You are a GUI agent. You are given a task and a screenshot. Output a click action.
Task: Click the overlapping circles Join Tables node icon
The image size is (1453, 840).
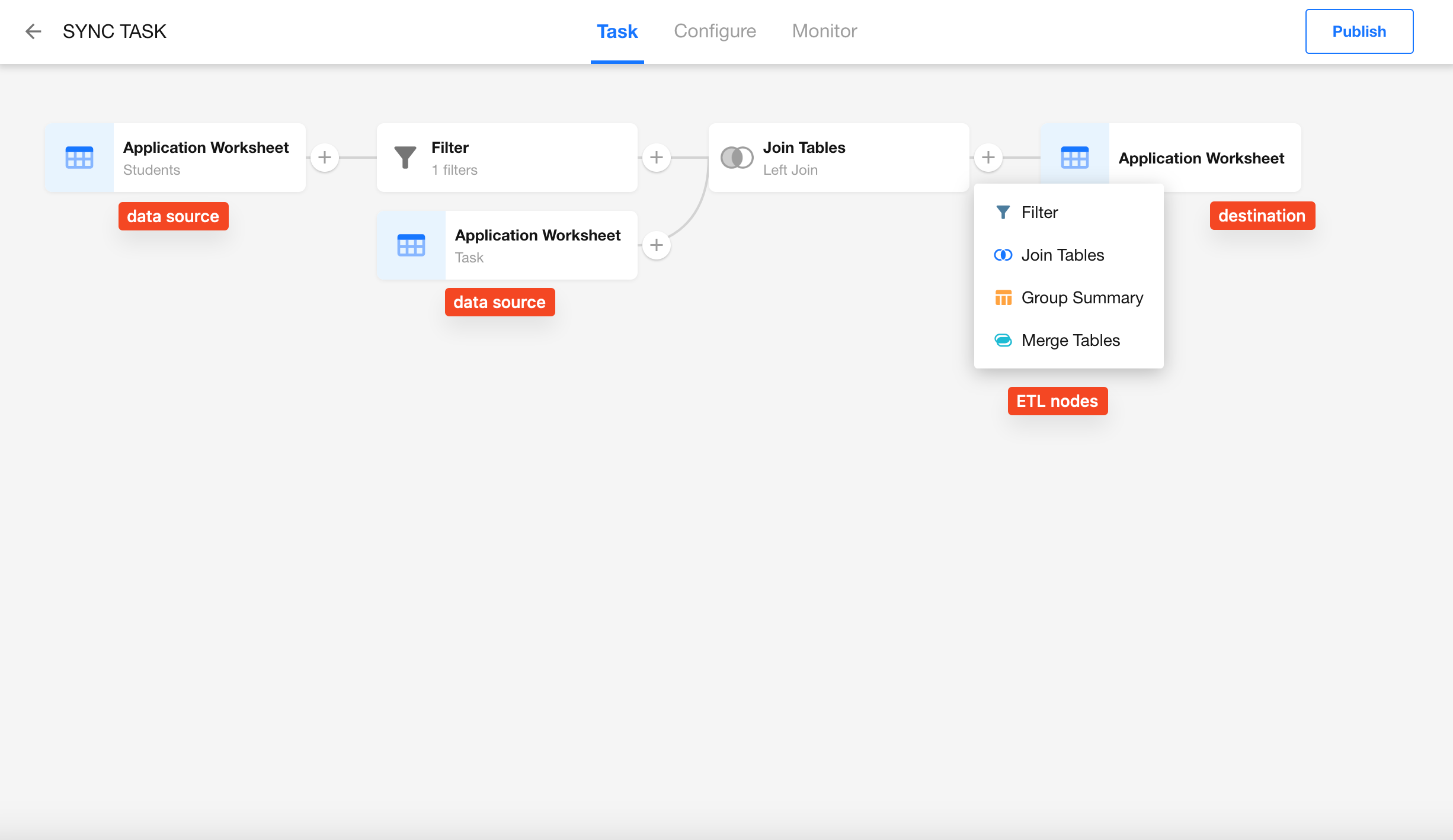(x=737, y=158)
